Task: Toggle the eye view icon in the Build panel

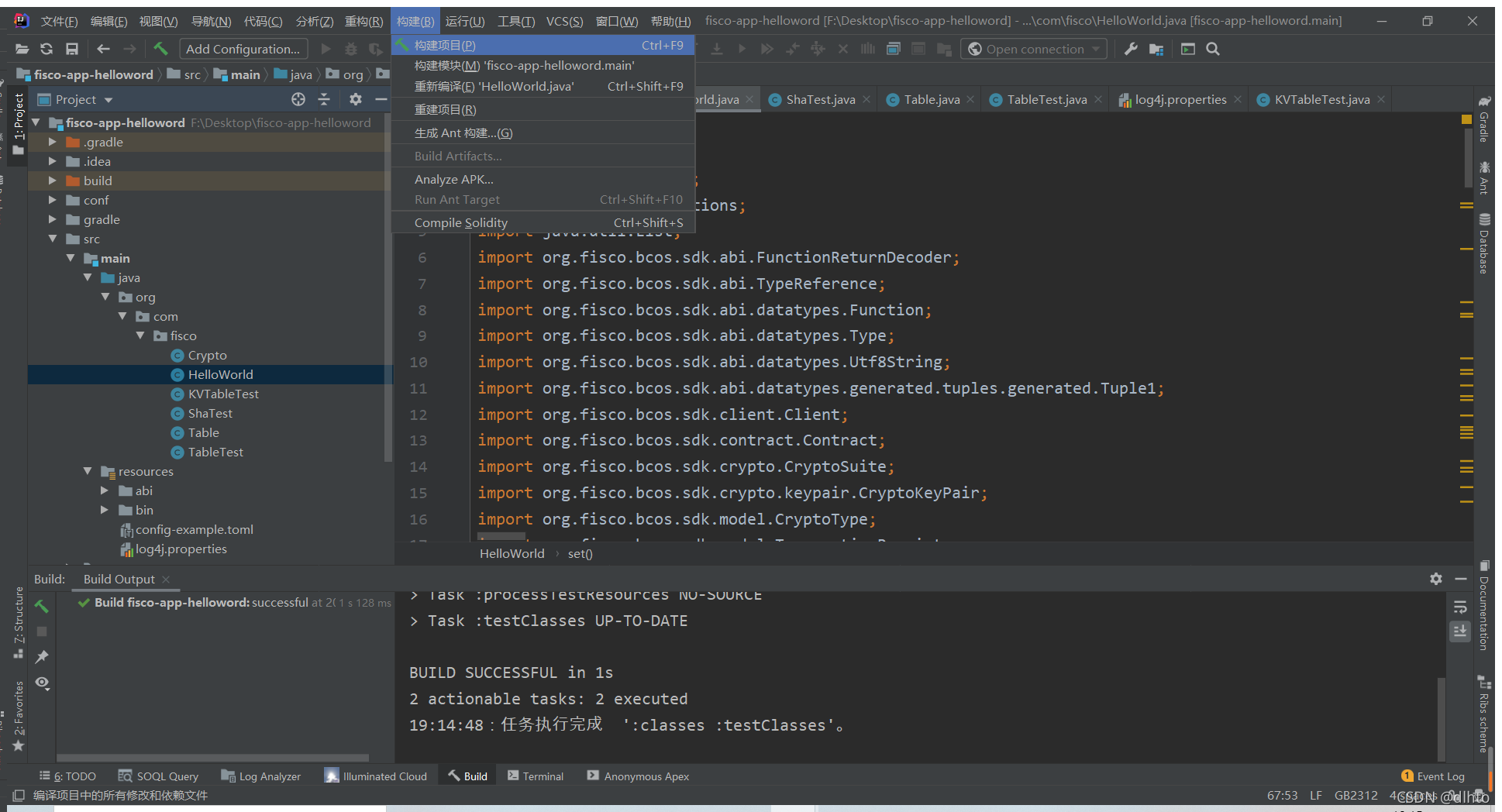Action: coord(42,683)
